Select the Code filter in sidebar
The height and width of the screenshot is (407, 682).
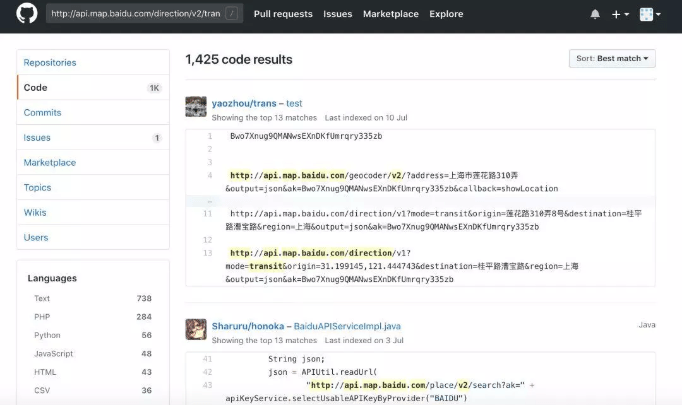pos(93,87)
